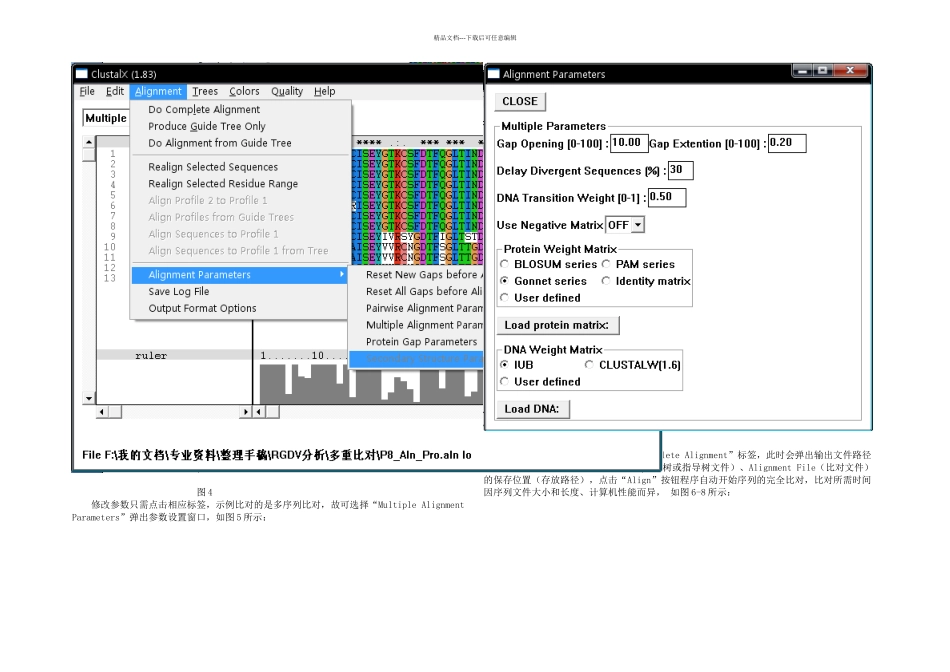Open the Multiple alignment mode dropdown
The width and height of the screenshot is (950, 672).
coord(106,118)
